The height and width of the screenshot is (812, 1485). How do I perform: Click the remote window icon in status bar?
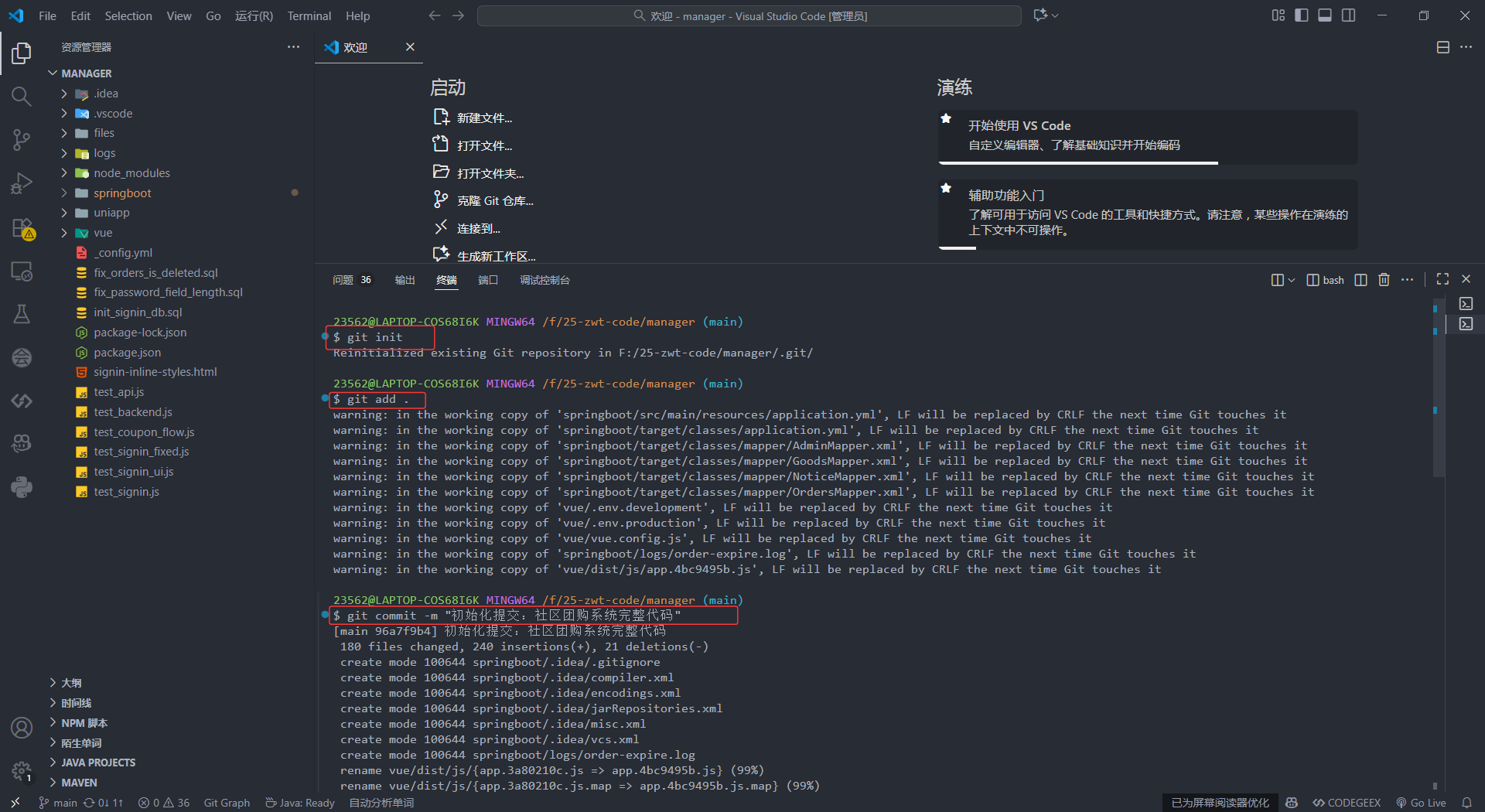(15, 803)
